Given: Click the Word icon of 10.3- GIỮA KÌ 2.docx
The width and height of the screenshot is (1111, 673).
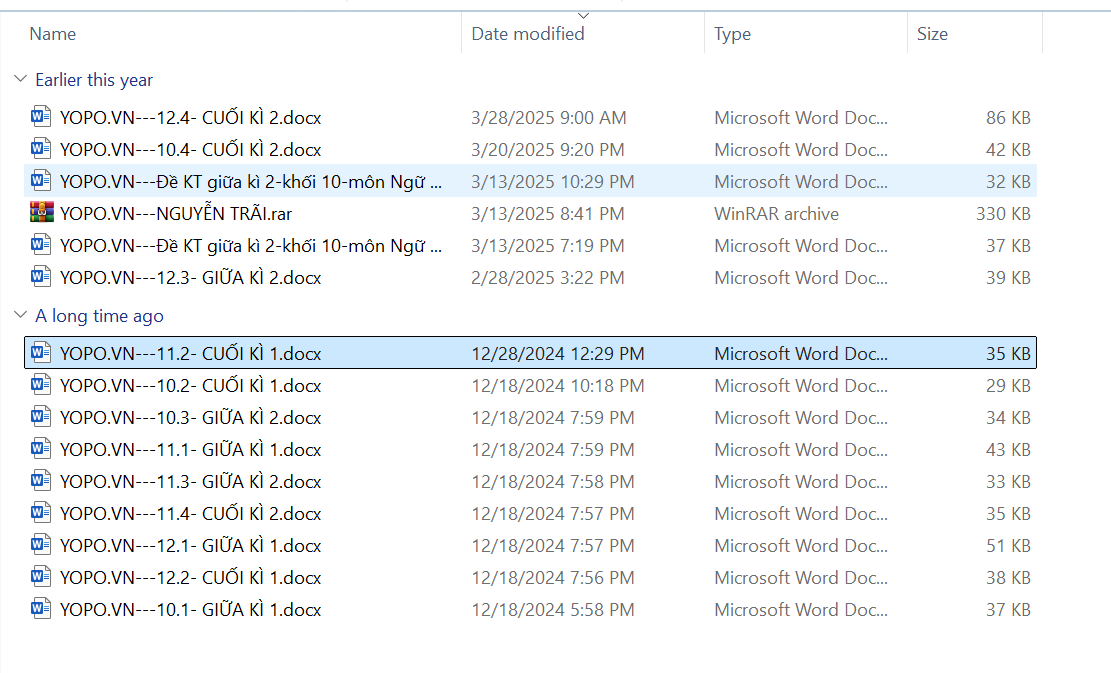Looking at the screenshot, I should tap(41, 417).
